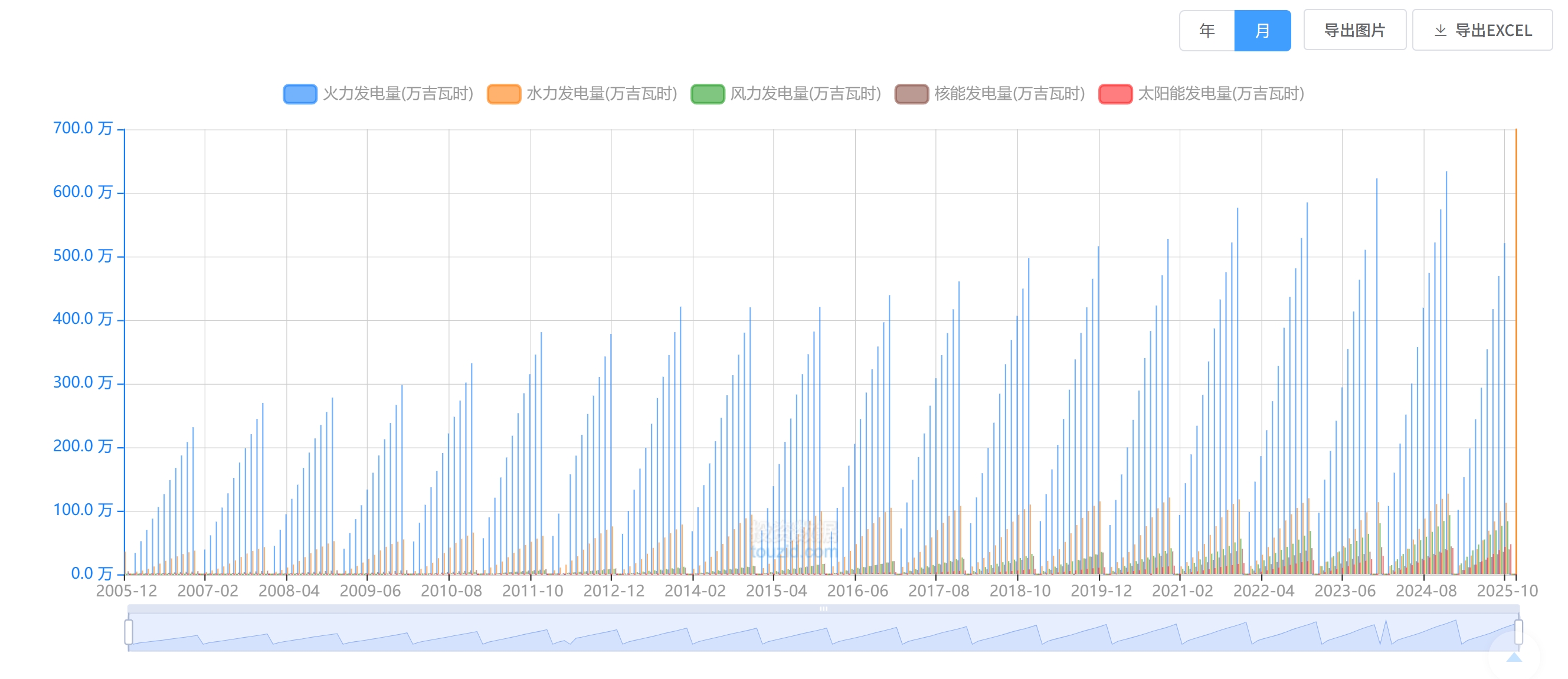Image resolution: width=1568 pixels, height=679 pixels.
Task: Click the center grip atop the zoom slider
Action: click(823, 608)
